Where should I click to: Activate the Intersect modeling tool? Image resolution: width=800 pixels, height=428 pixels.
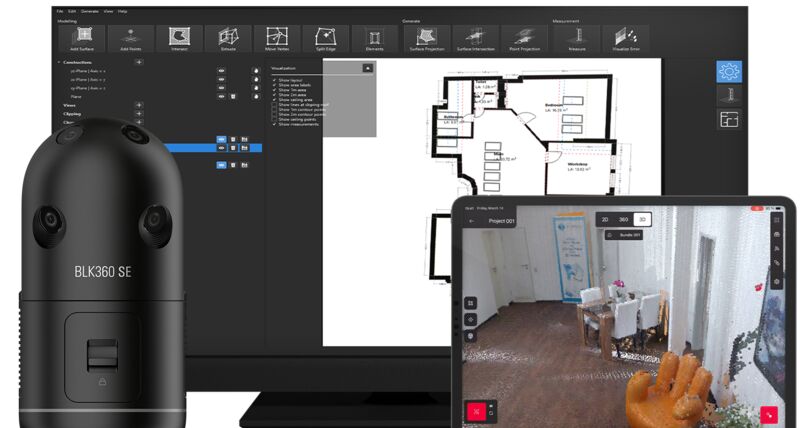180,39
